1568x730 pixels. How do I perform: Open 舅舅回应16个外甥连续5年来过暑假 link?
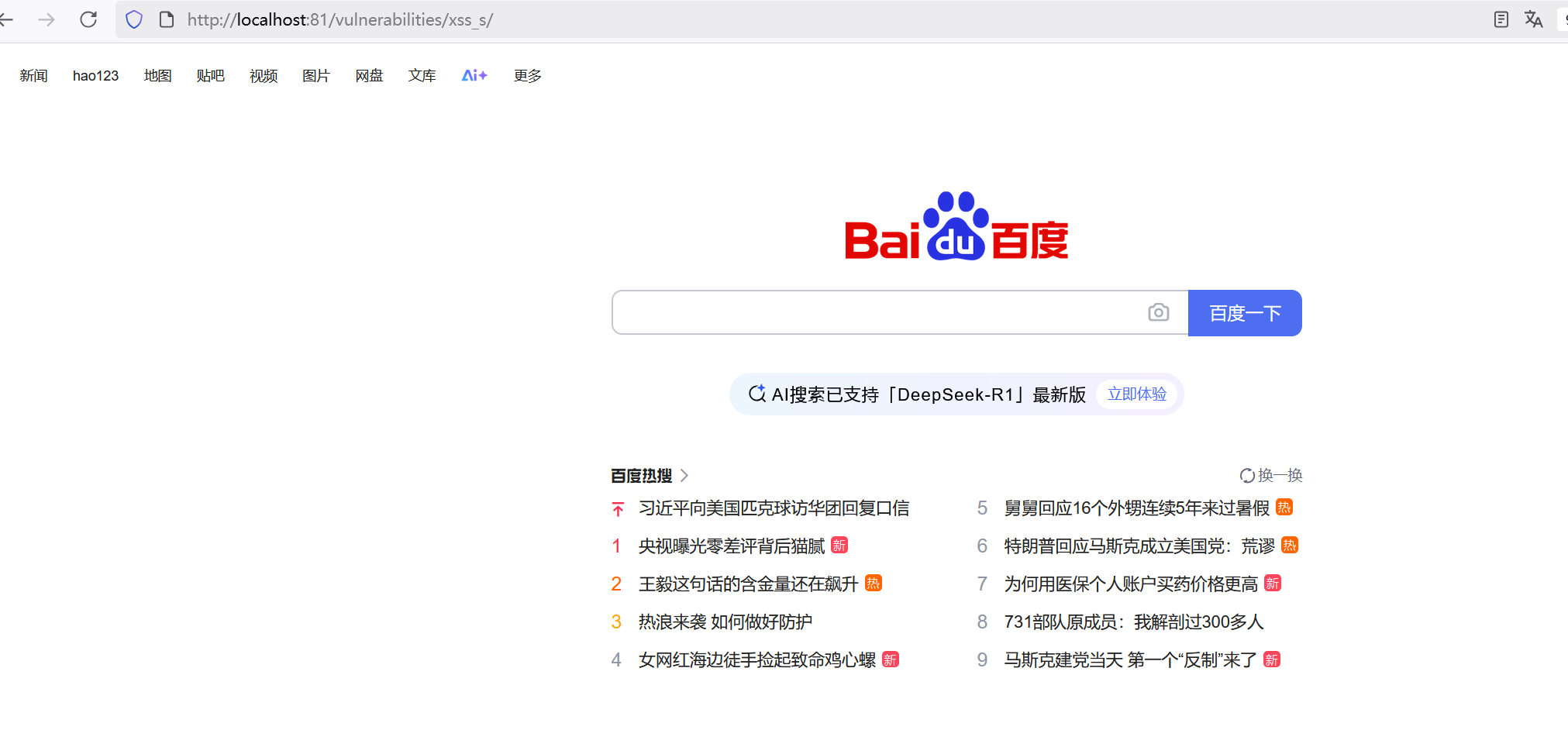[x=1137, y=508]
